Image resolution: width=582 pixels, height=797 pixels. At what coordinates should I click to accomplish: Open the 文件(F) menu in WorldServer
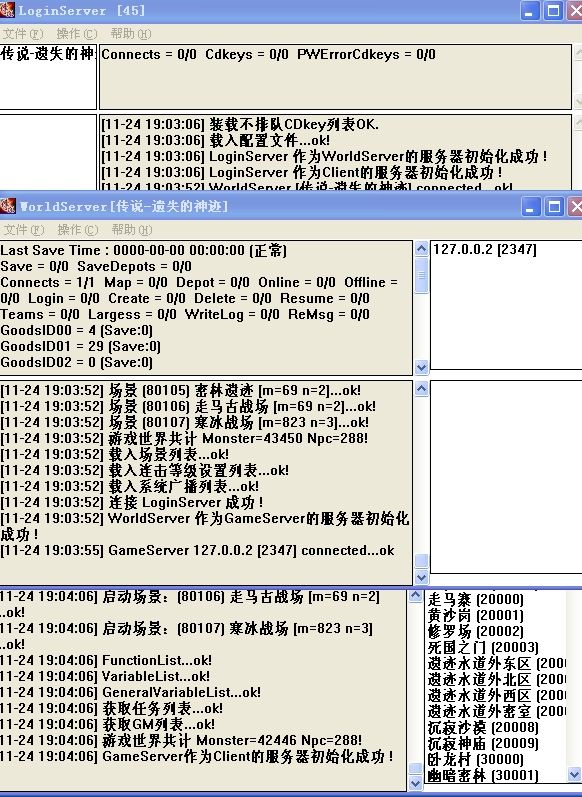24,230
